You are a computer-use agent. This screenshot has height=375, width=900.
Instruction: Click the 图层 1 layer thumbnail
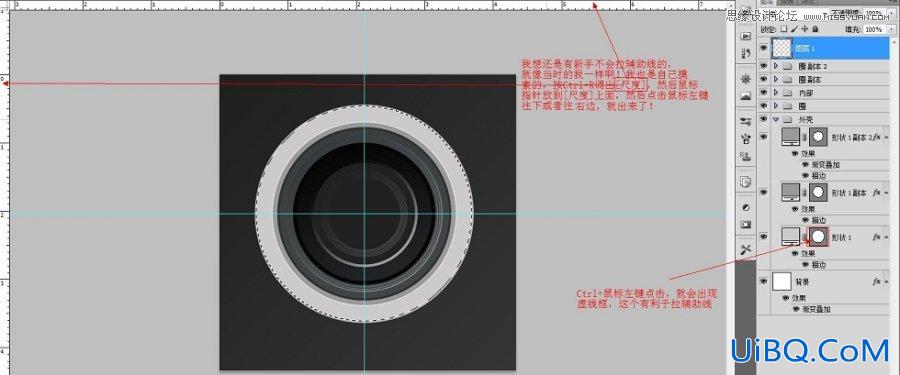pos(782,49)
